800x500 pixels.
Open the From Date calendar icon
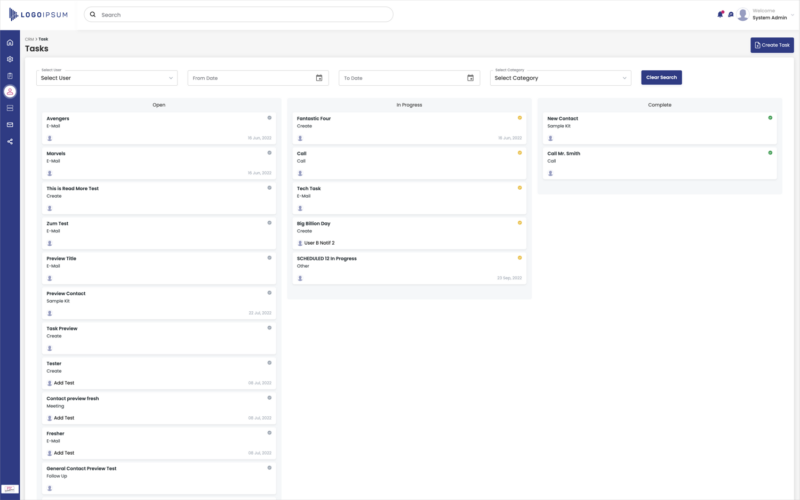(319, 77)
